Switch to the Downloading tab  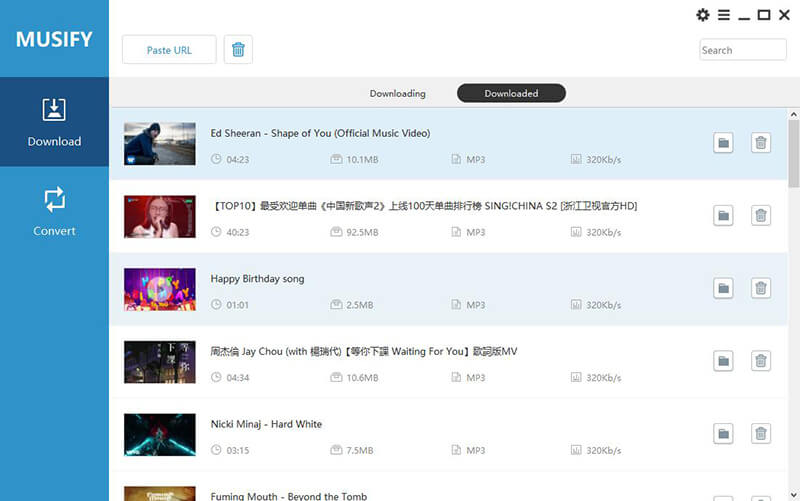tap(397, 93)
